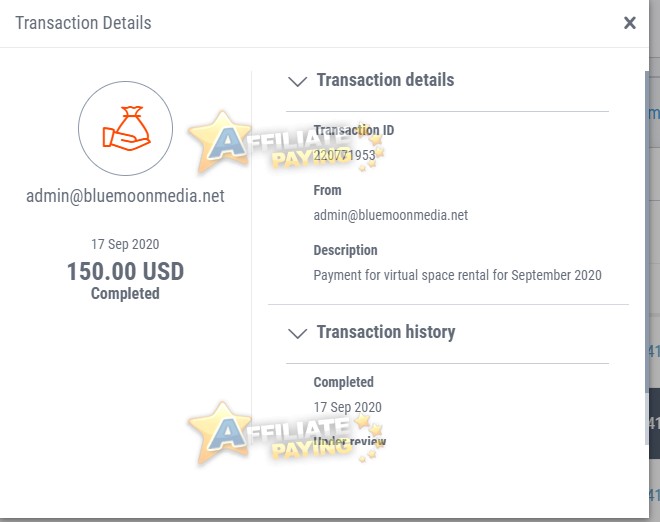Click the 150.00 USD amount
The width and height of the screenshot is (660, 522).
[125, 271]
